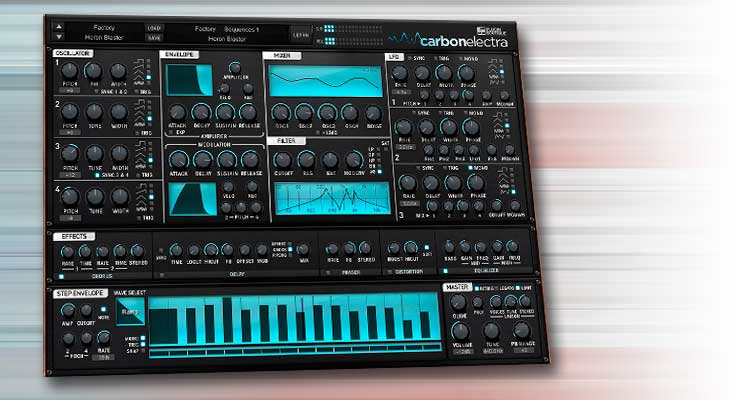Open oscillator 4 pitch value box
Viewport: 750px width, 400px height.
point(71,218)
